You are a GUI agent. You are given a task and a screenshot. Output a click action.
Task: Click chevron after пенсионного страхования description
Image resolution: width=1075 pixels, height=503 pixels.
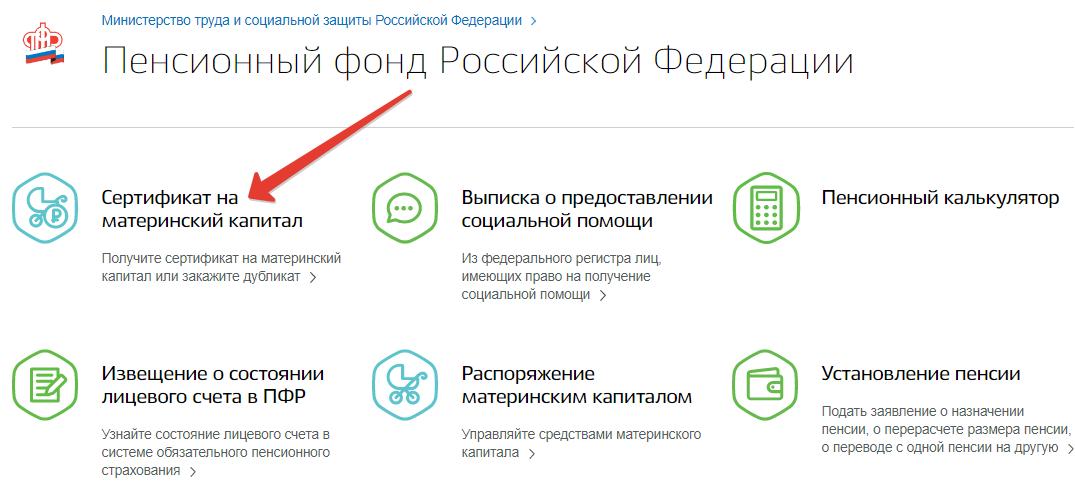click(193, 471)
